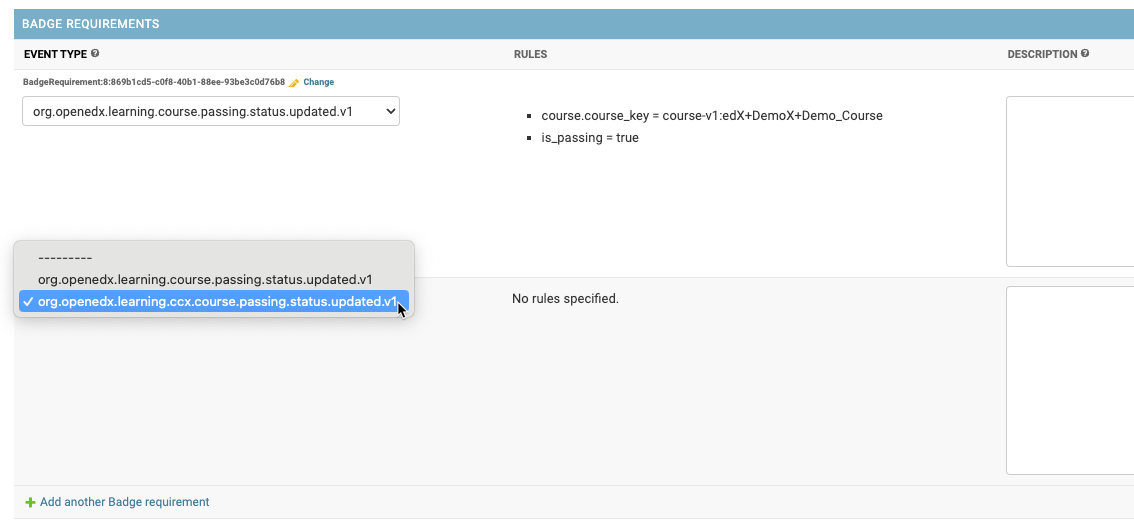Choose learning.course.passing.status.updated.v1 in the open list
The image size is (1134, 530).
point(205,279)
